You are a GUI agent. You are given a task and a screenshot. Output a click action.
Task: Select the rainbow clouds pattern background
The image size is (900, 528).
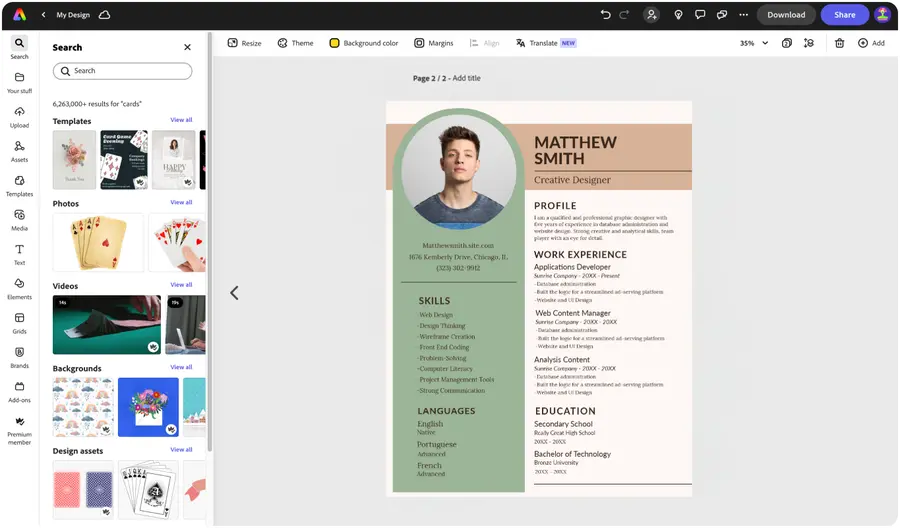pyautogui.click(x=83, y=407)
